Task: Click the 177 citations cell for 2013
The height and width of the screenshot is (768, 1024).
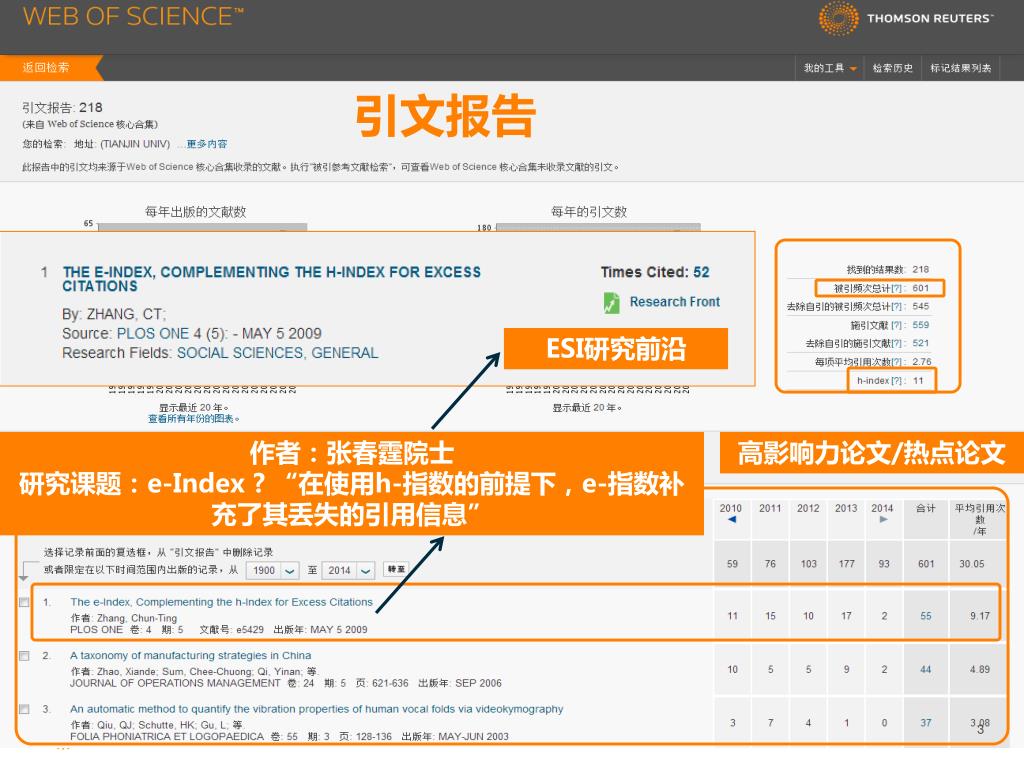Action: (846, 564)
